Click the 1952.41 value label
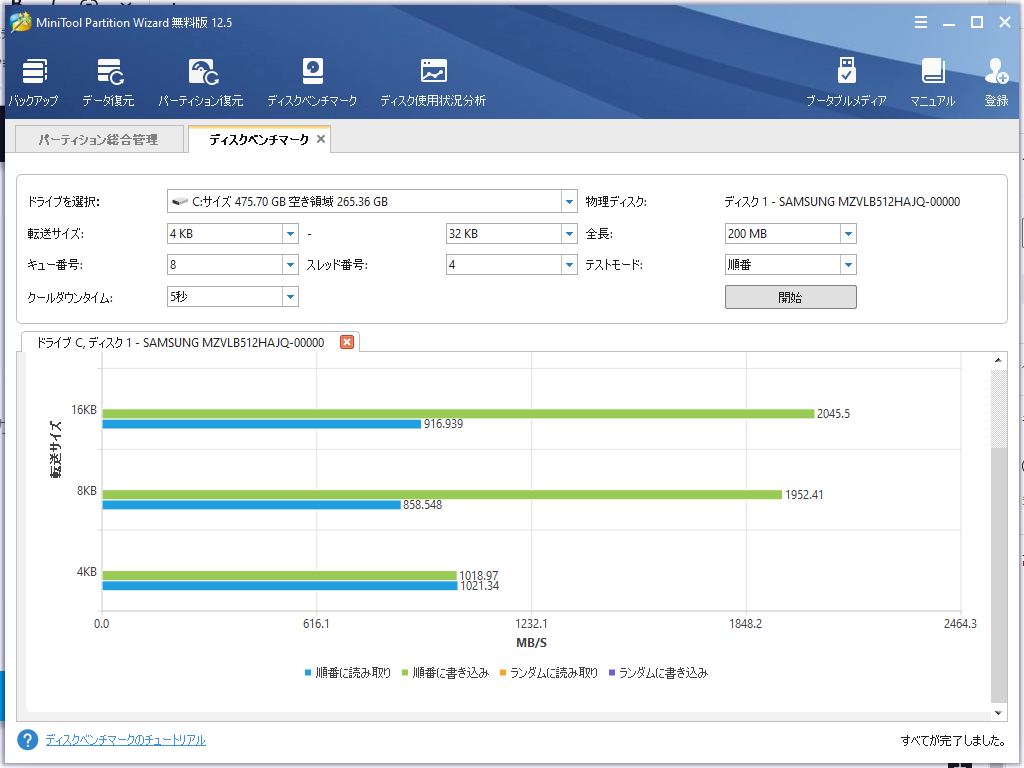 (x=804, y=494)
